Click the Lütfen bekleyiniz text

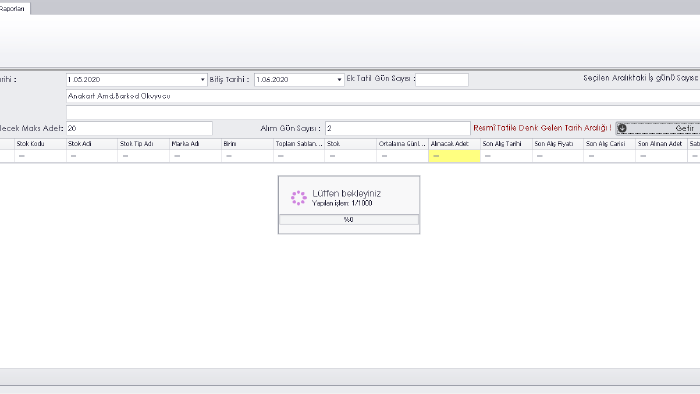pos(346,193)
